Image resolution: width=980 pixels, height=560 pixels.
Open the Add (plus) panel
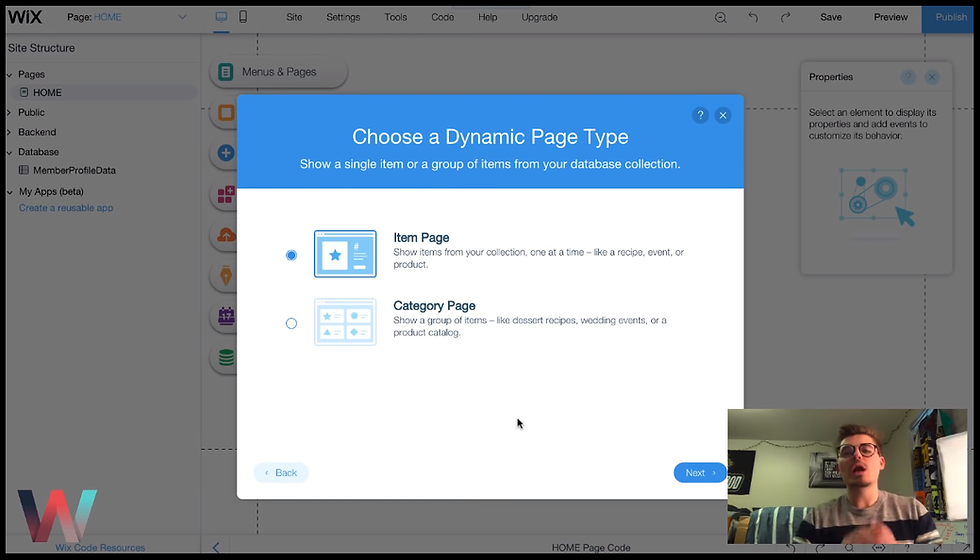(226, 152)
